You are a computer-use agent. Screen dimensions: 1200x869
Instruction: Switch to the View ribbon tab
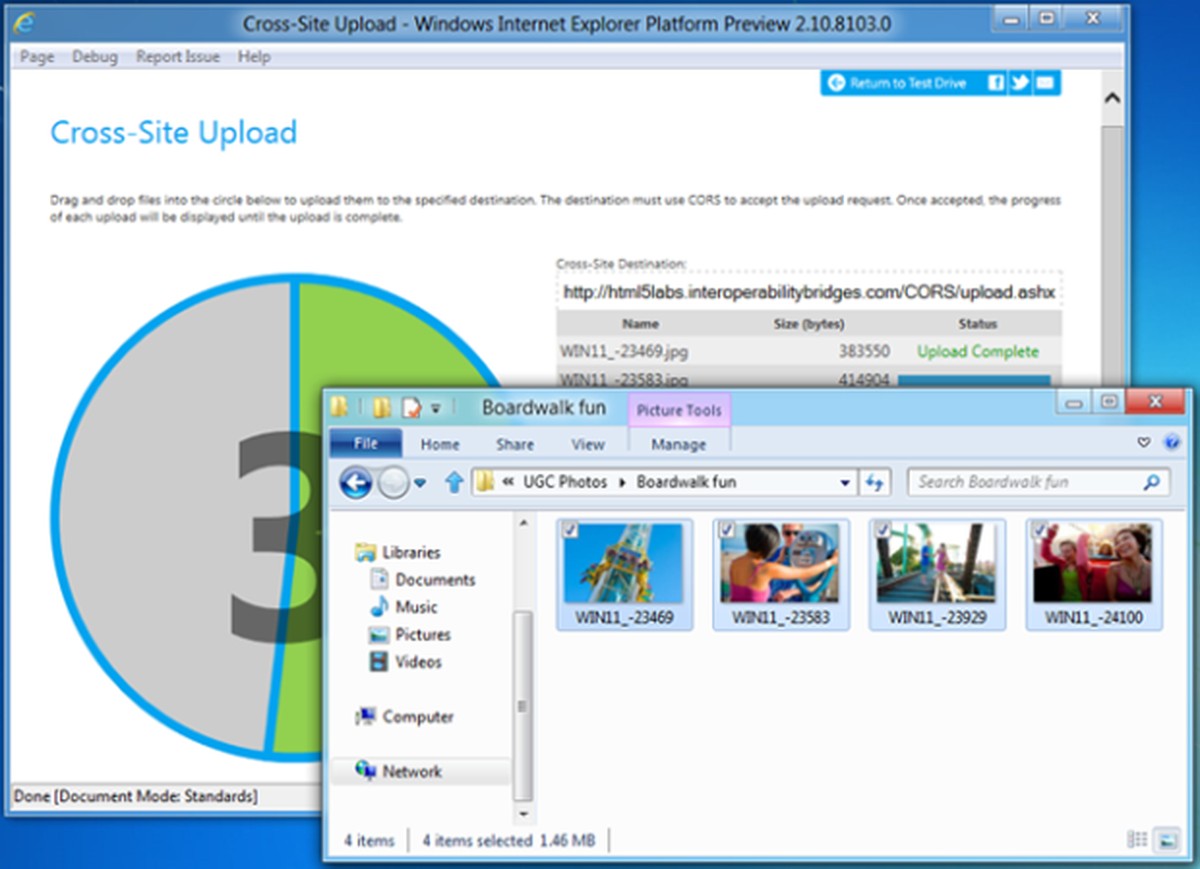point(588,444)
